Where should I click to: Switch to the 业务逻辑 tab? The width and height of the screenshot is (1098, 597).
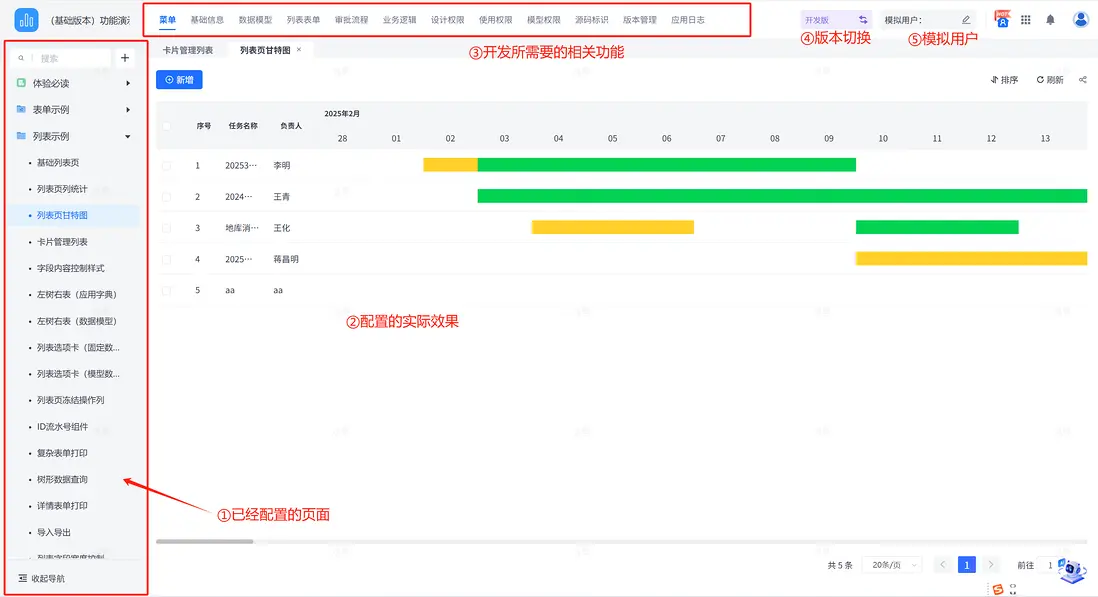(x=399, y=20)
